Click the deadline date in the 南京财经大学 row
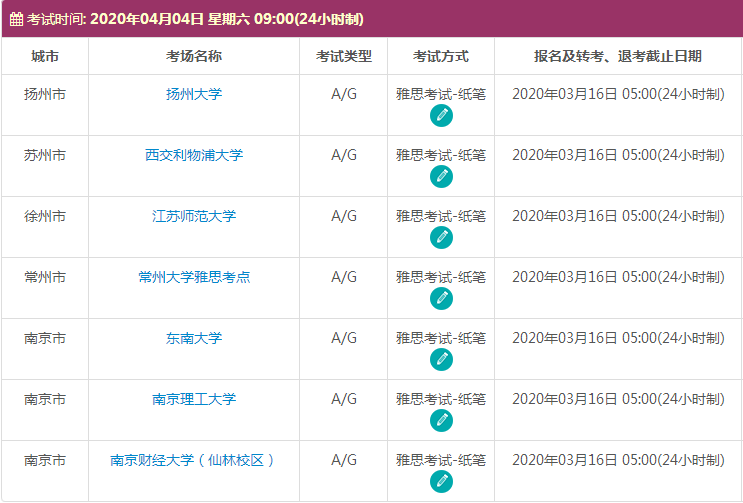The width and height of the screenshot is (743, 503). (618, 460)
